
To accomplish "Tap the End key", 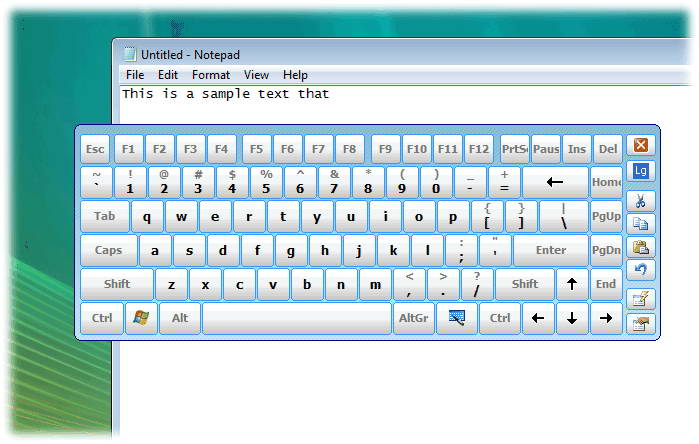I will [x=606, y=284].
